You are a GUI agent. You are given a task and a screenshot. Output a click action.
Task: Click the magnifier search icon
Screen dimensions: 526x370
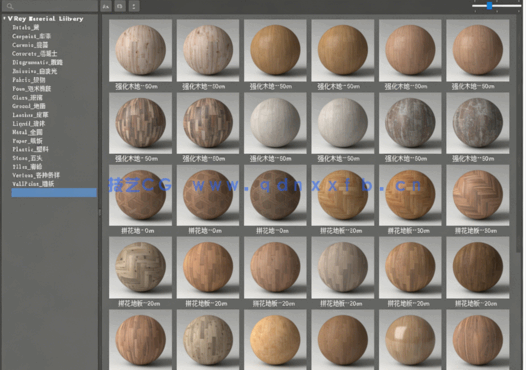10,6
